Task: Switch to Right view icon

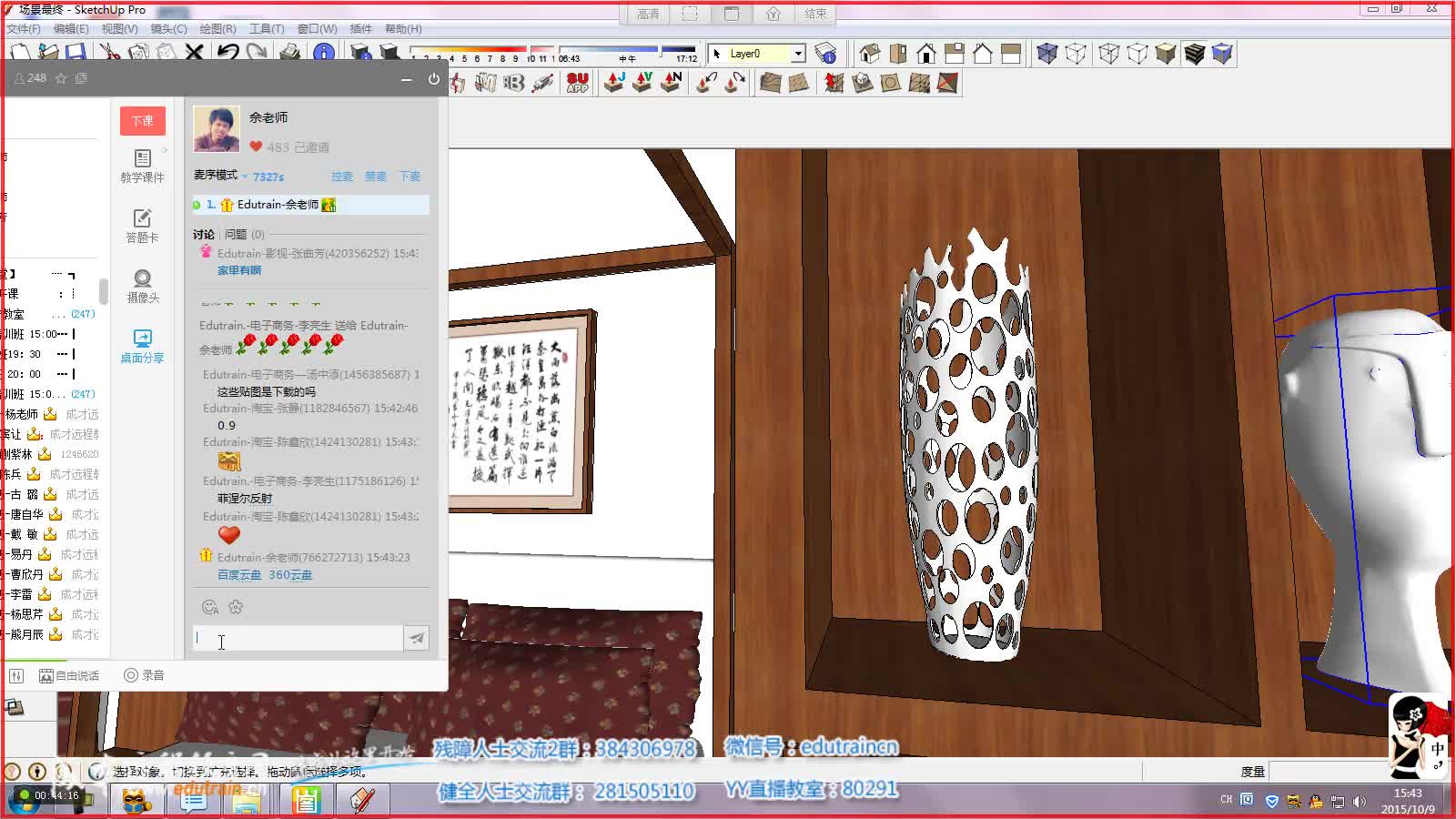Action: click(954, 54)
